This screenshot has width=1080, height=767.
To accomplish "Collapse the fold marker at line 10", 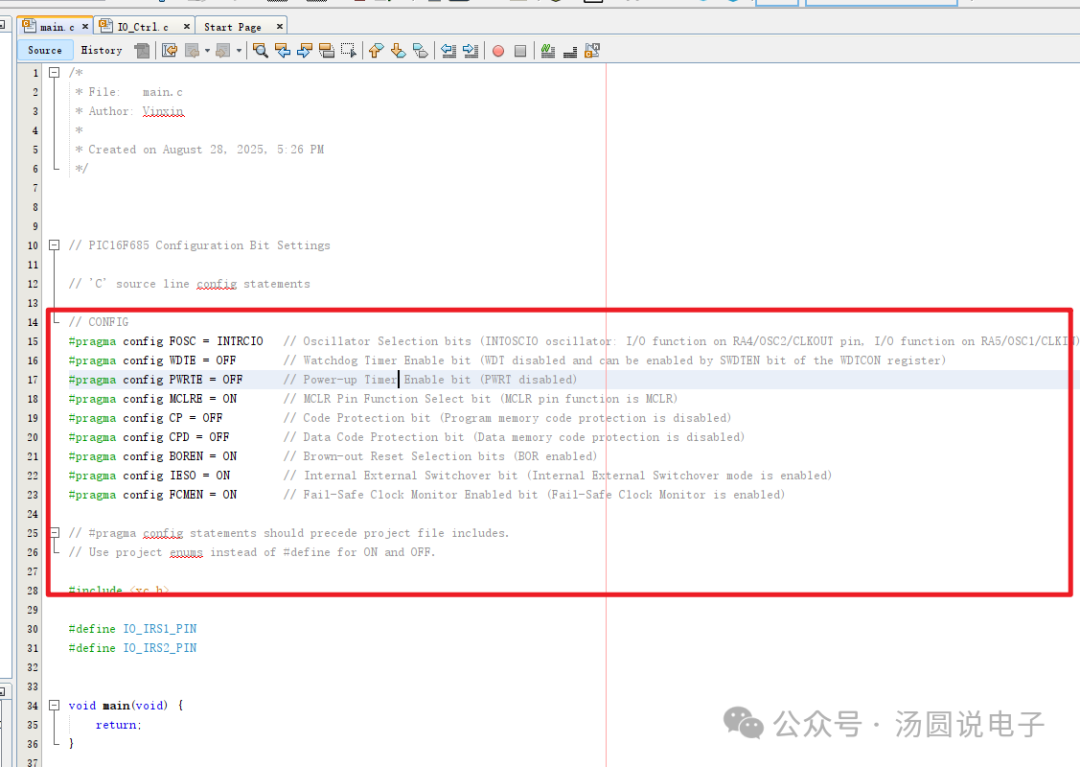I will pos(54,245).
